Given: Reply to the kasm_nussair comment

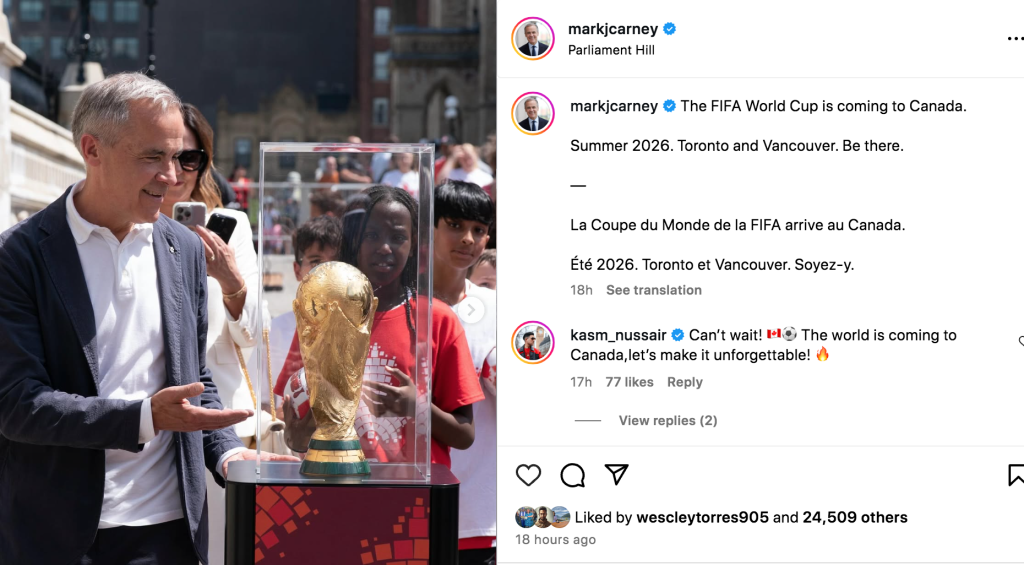Looking at the screenshot, I should pos(684,382).
